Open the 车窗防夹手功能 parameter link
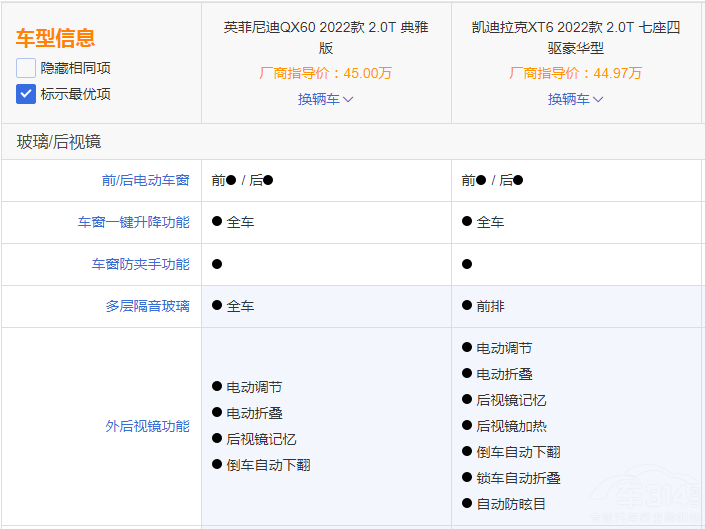 [x=141, y=264]
